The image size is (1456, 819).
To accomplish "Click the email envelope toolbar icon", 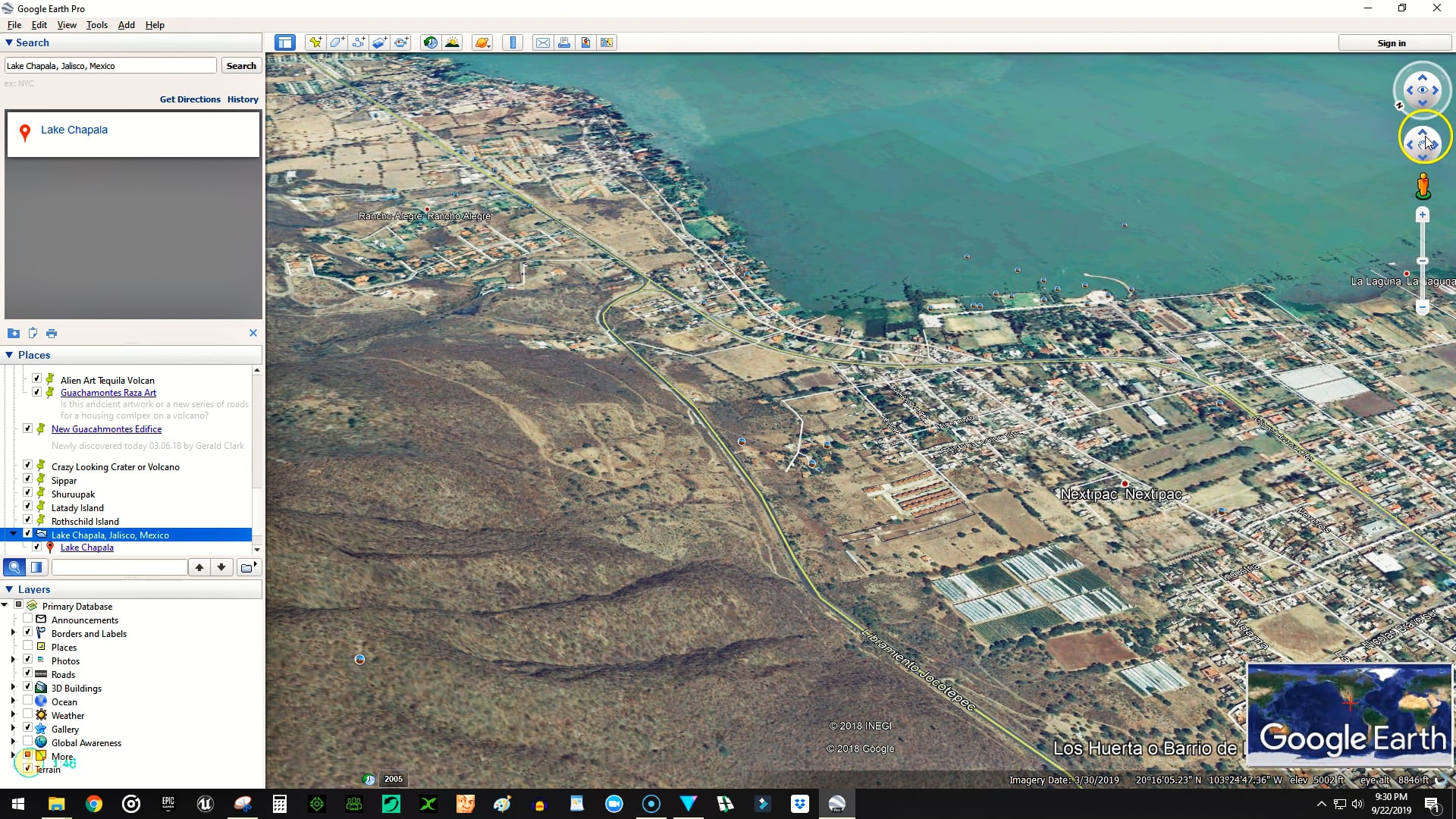I will click(542, 42).
